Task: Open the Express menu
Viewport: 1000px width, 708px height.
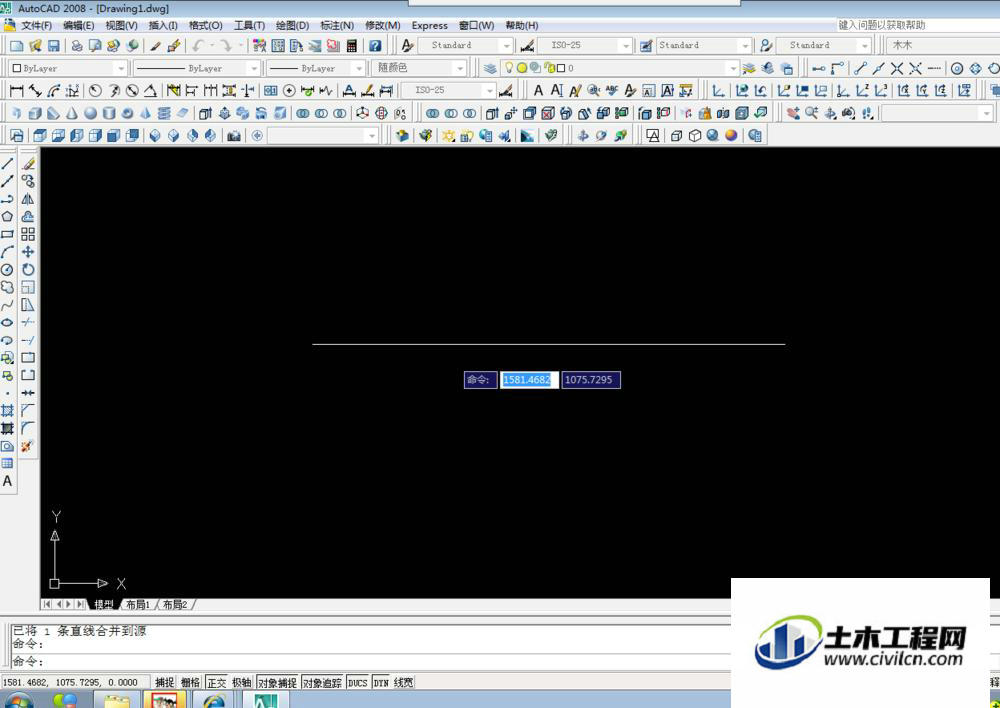Action: (429, 26)
